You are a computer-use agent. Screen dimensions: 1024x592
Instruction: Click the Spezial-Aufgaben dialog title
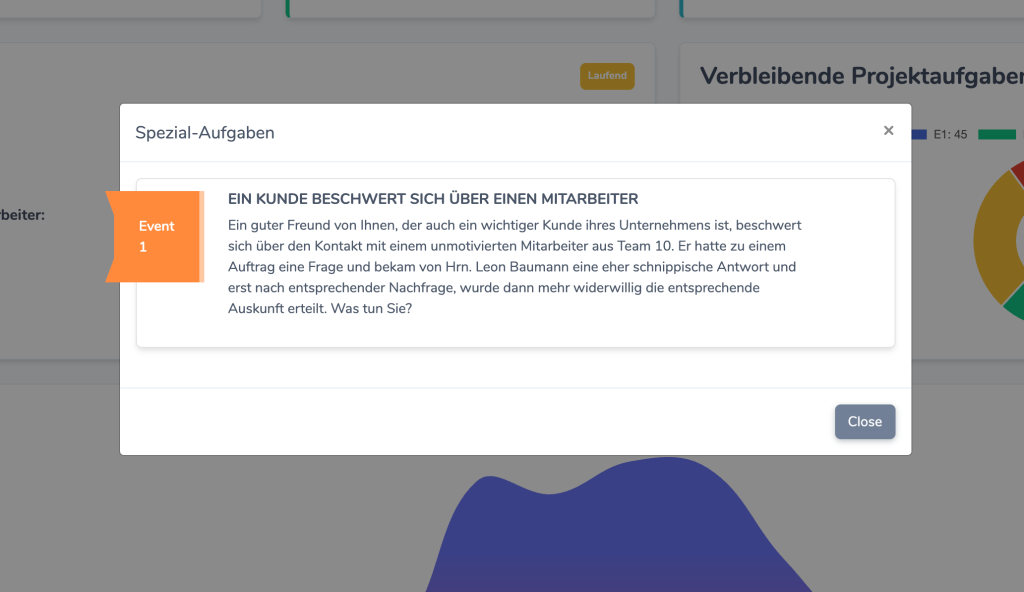[x=204, y=133]
